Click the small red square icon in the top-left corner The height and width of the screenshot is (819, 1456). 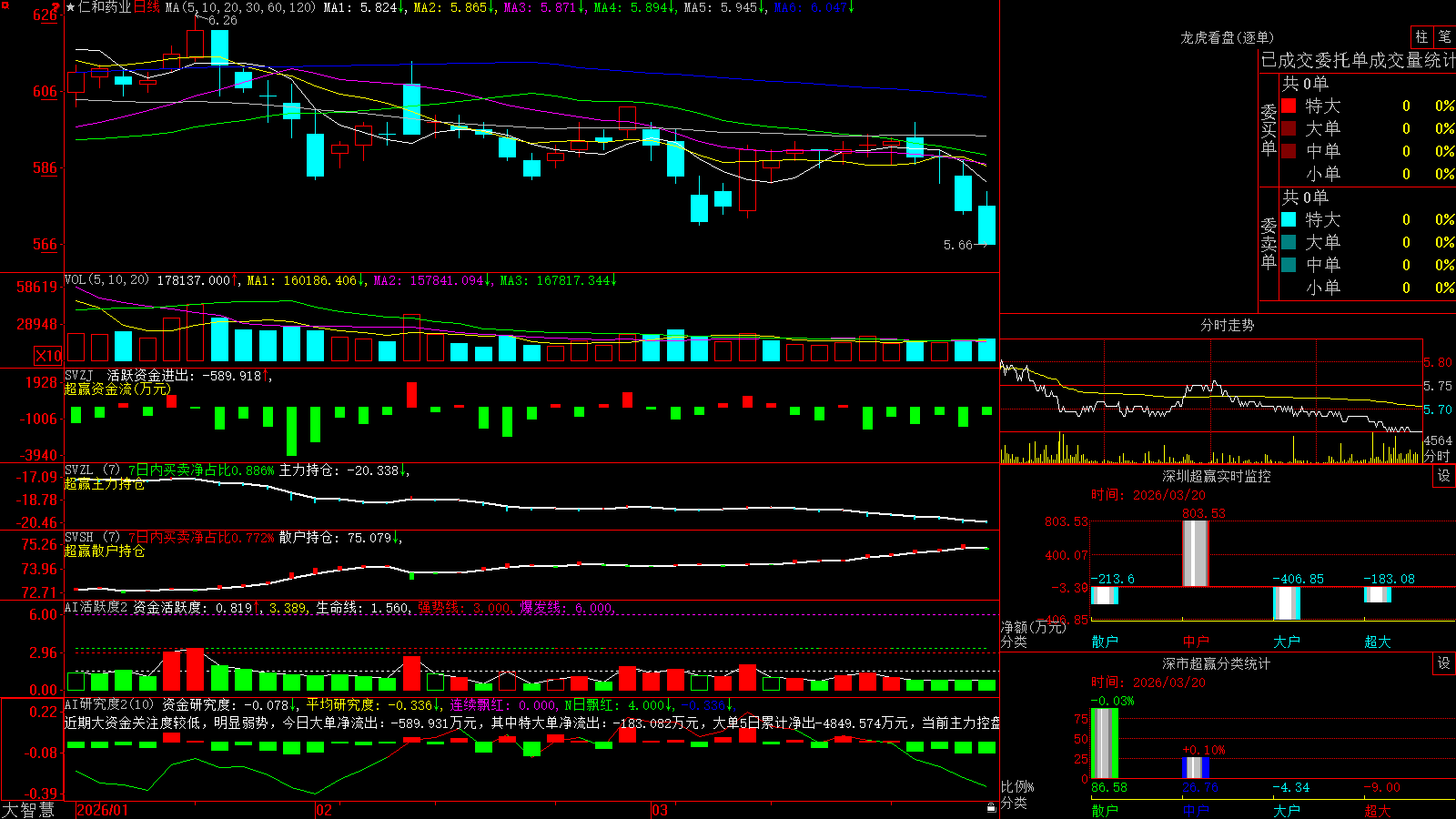[56, 7]
